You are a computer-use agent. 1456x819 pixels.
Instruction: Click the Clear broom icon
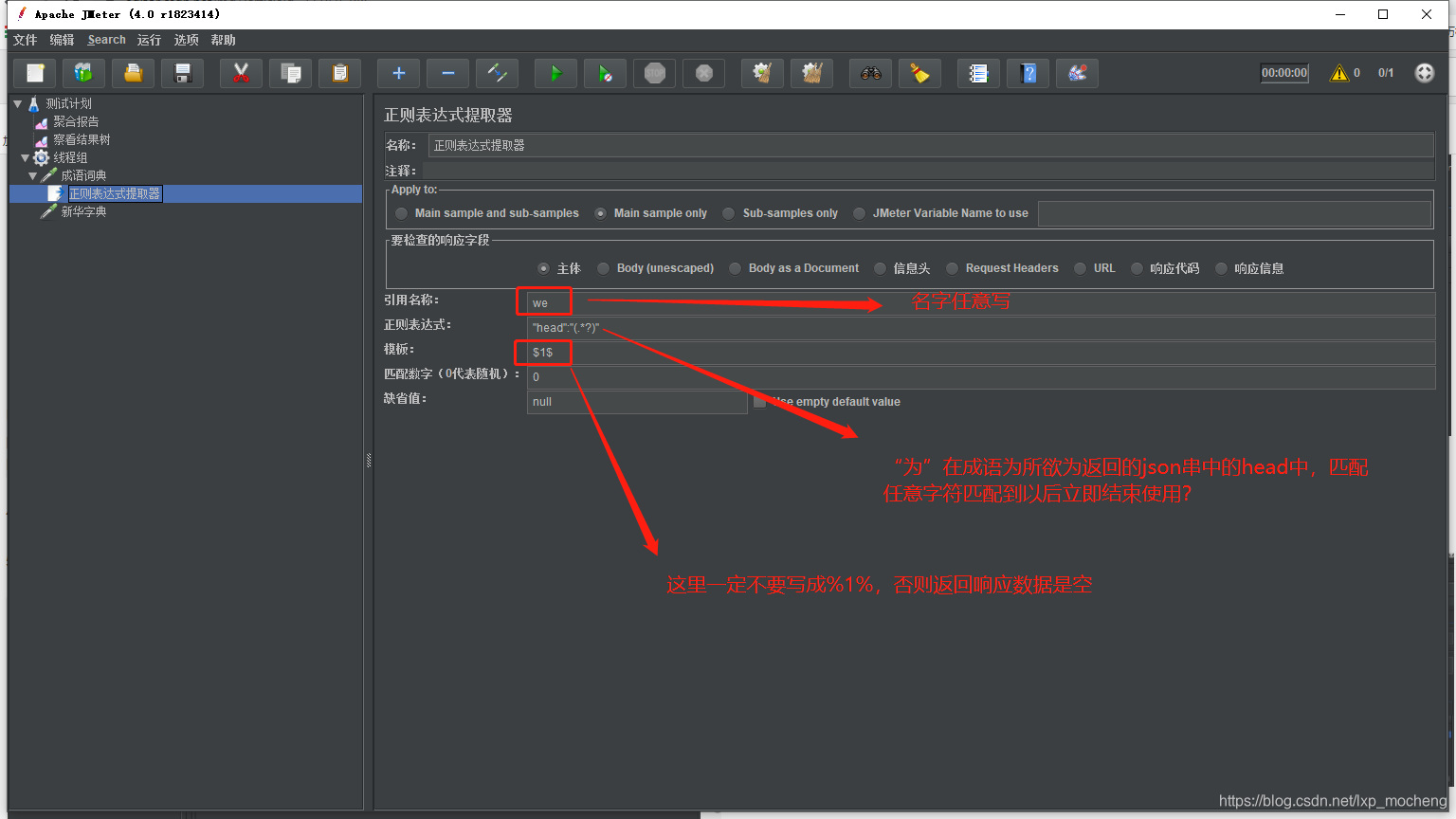(763, 73)
